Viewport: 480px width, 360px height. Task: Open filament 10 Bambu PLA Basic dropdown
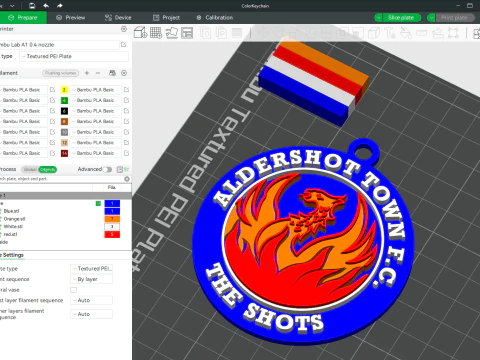96,132
